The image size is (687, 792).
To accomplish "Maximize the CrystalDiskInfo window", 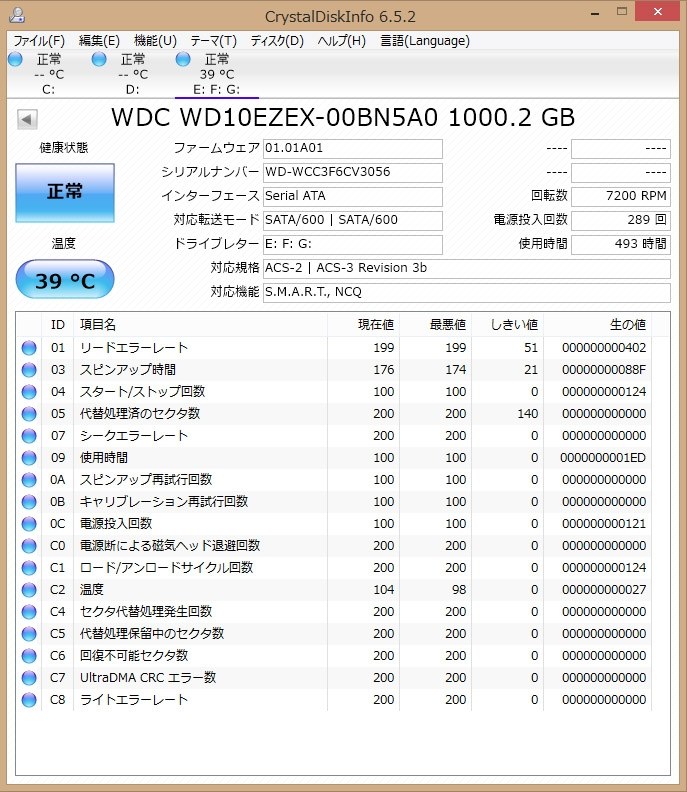I will pos(622,12).
